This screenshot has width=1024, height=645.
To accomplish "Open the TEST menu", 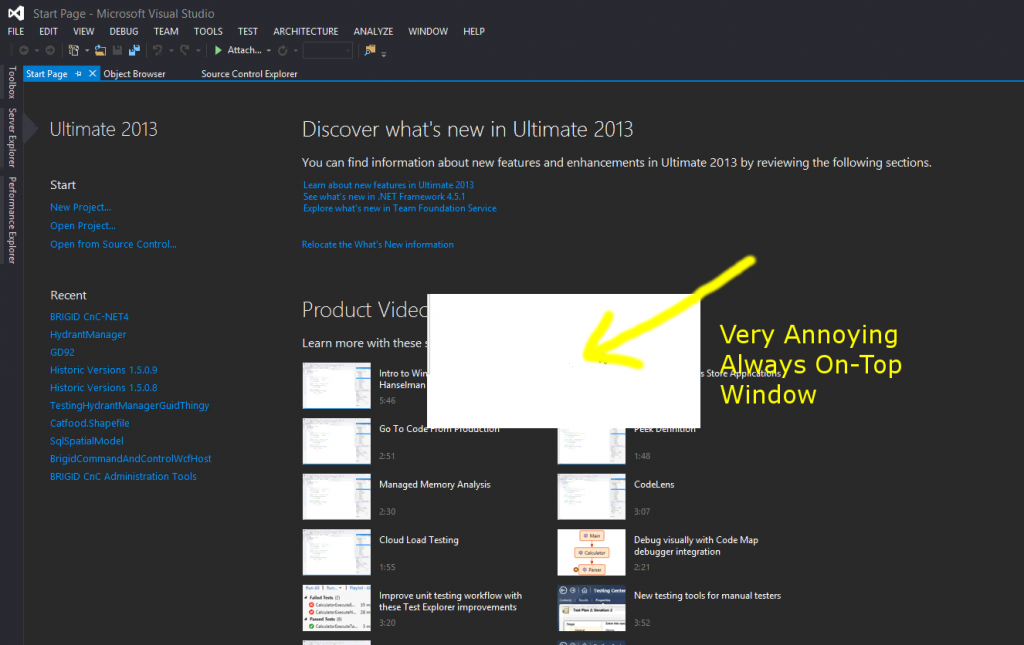I will pos(248,31).
